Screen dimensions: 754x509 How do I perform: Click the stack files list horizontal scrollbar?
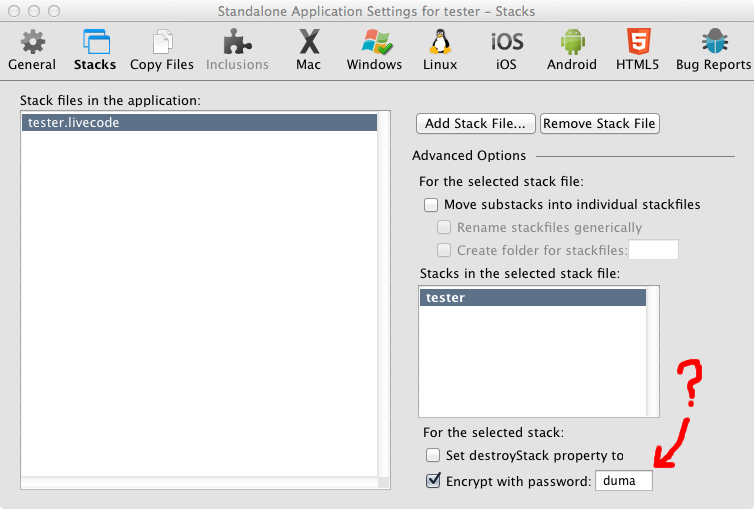pyautogui.click(x=200, y=483)
